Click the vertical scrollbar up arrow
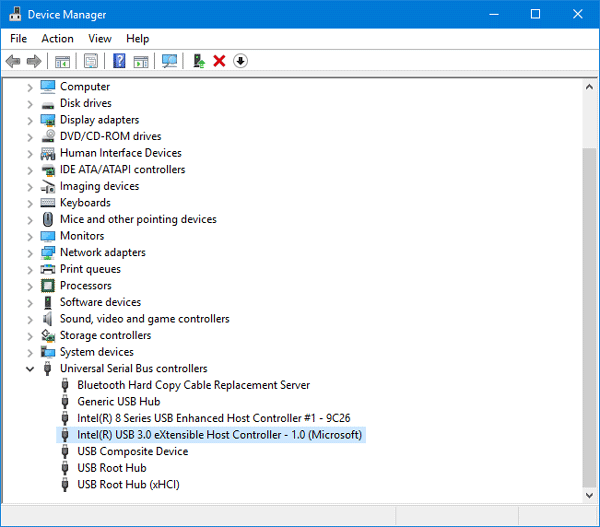This screenshot has width=600, height=527. pyautogui.click(x=588, y=88)
